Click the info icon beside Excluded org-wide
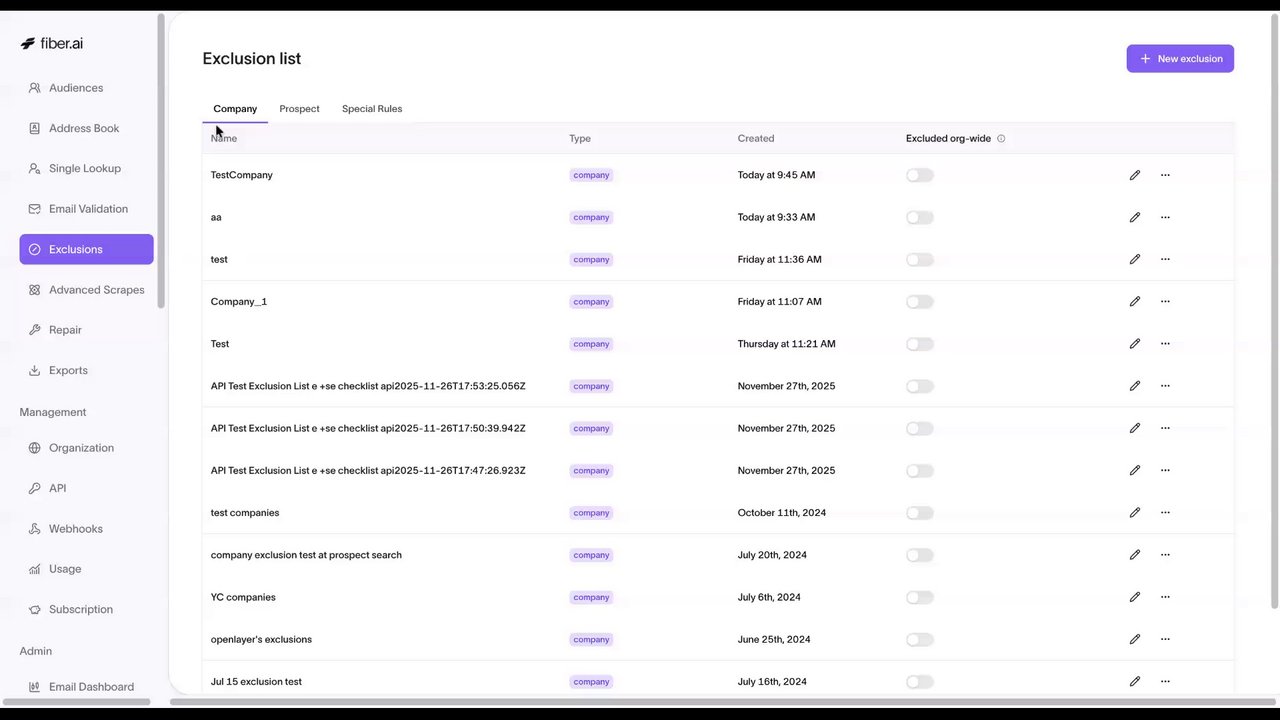 pos(1001,139)
